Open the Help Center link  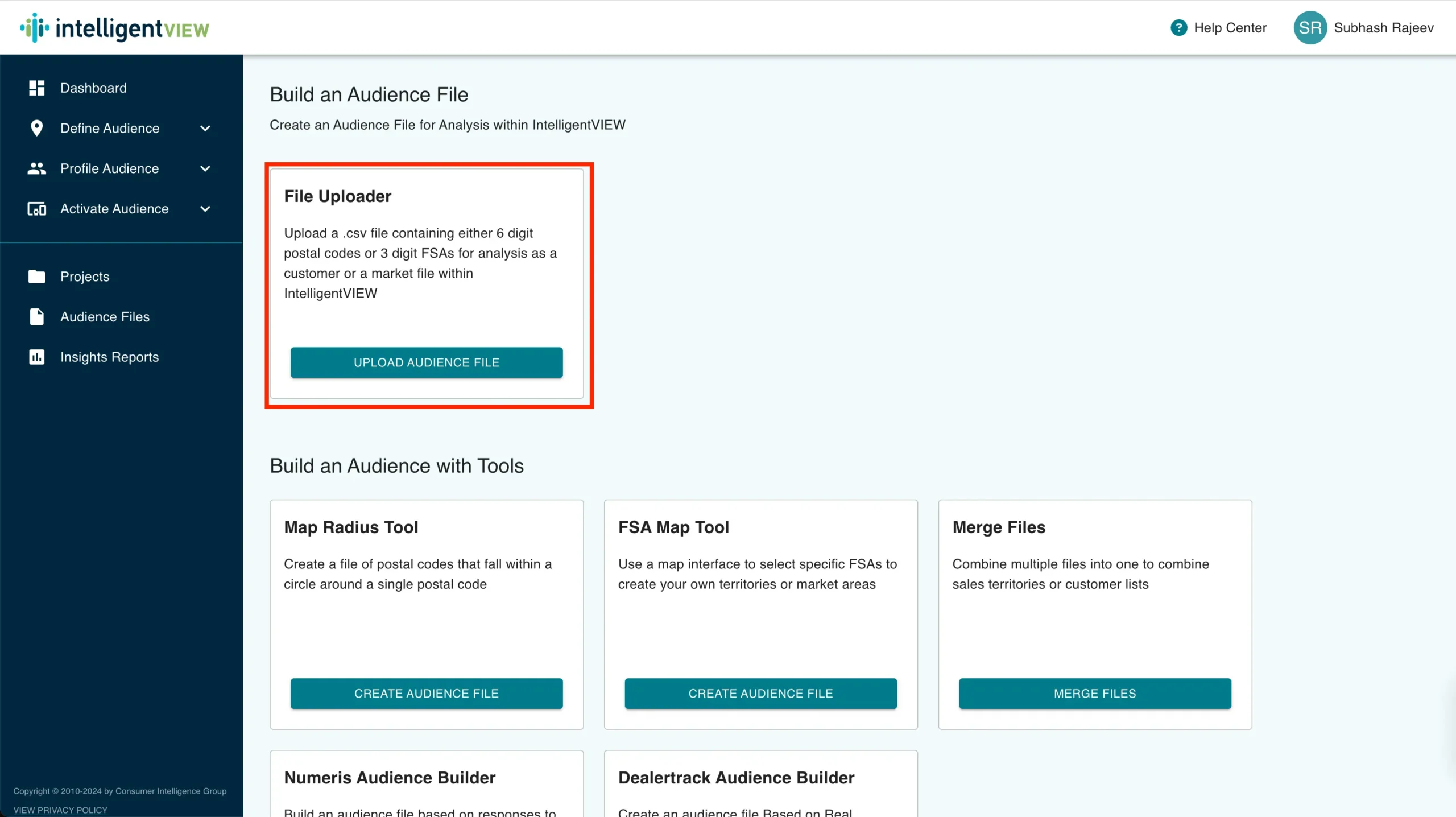(1218, 28)
